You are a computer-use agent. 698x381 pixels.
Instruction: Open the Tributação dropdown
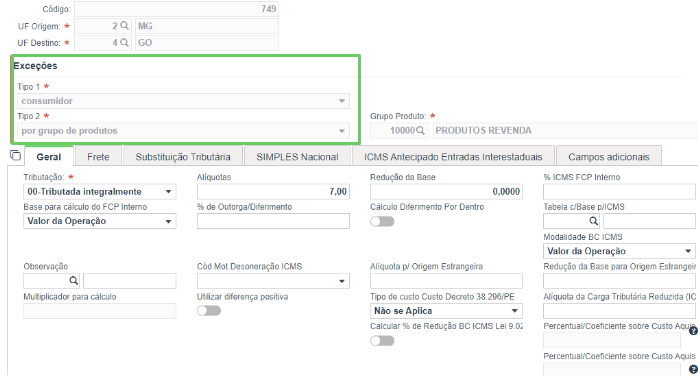pos(100,192)
